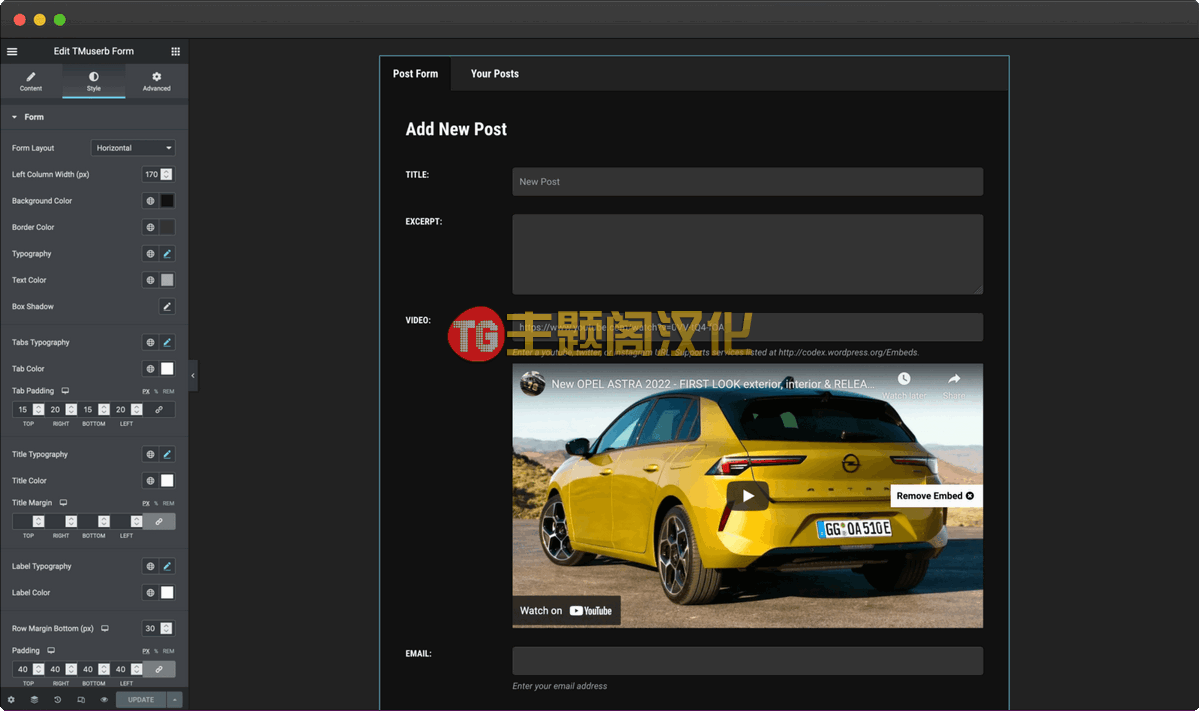Switch to the Style tab
The width and height of the screenshot is (1200, 711).
pyautogui.click(x=94, y=81)
